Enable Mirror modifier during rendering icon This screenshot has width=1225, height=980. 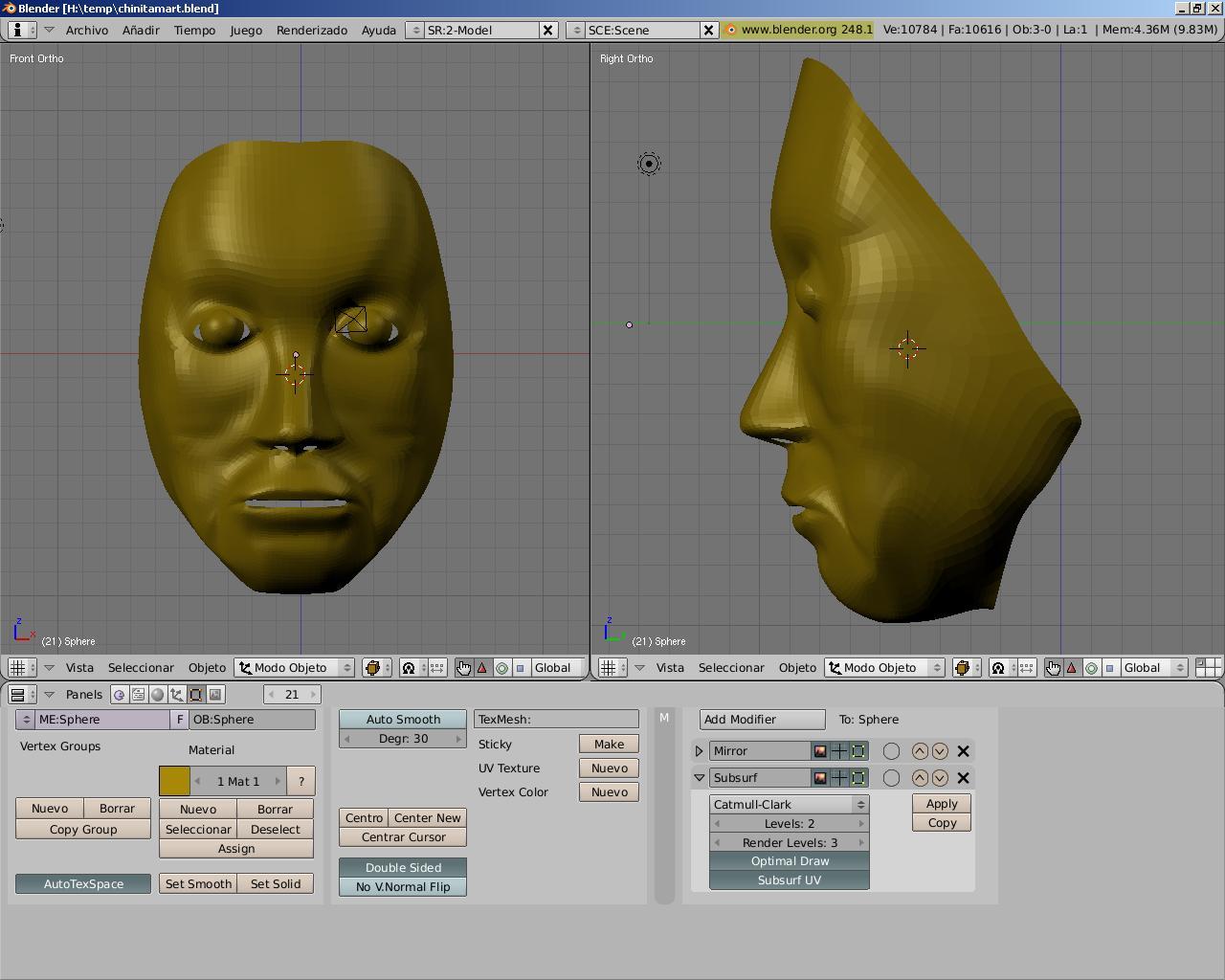pos(820,751)
